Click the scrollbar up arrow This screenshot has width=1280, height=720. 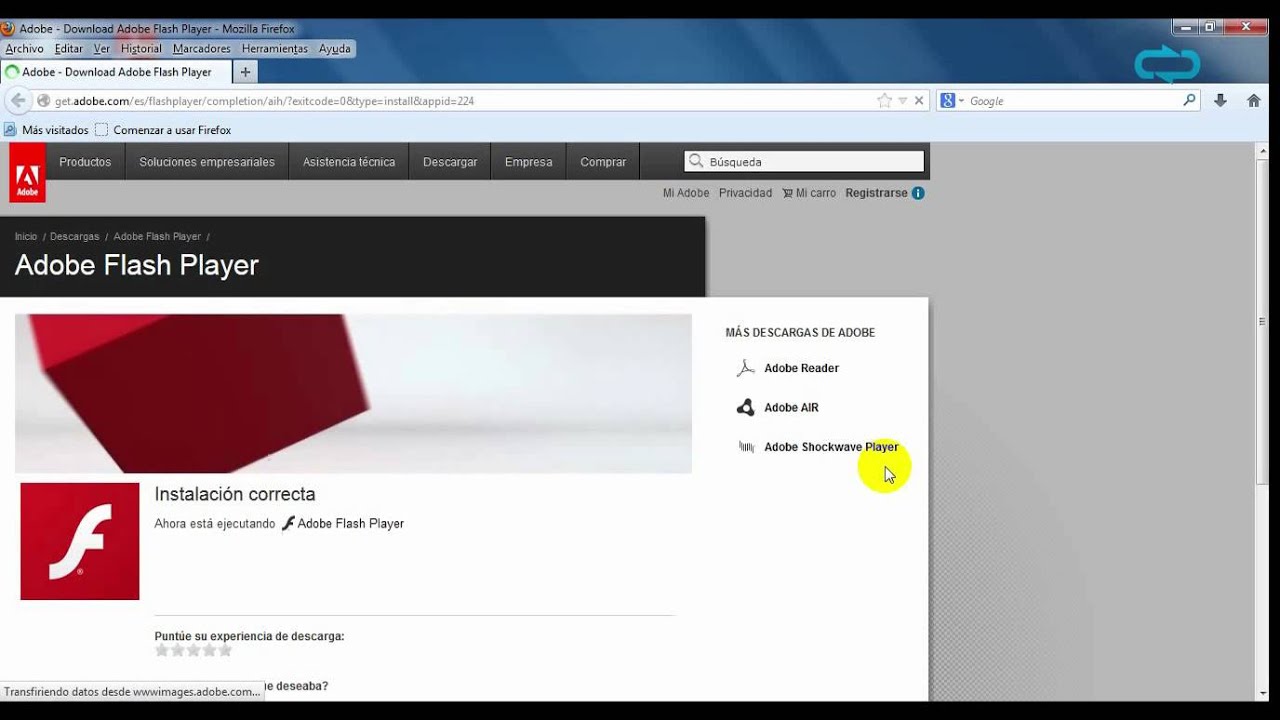point(1262,150)
